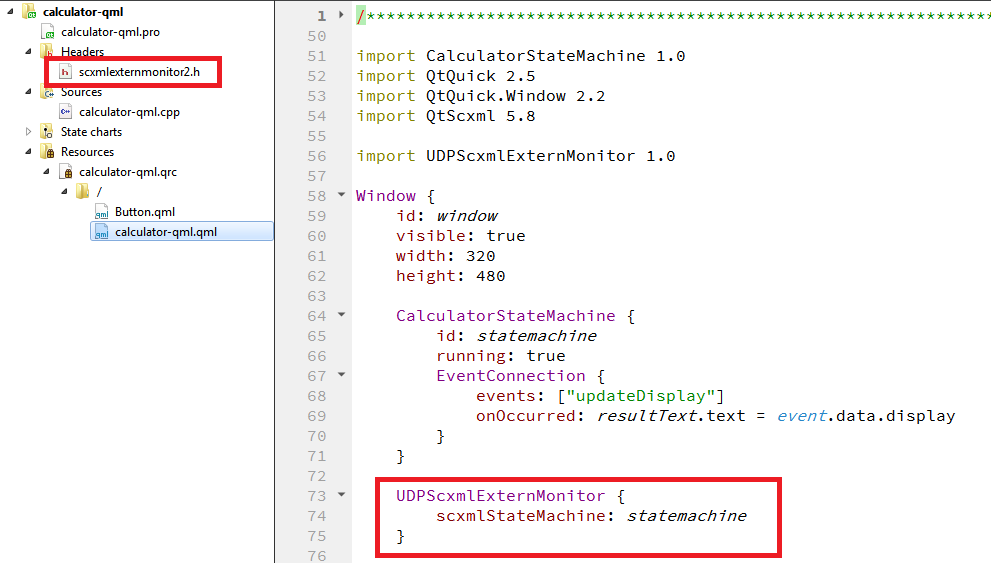Place cursor on 'import CalculatorStateMachine 1.0'
991x563 pixels.
[x=521, y=56]
